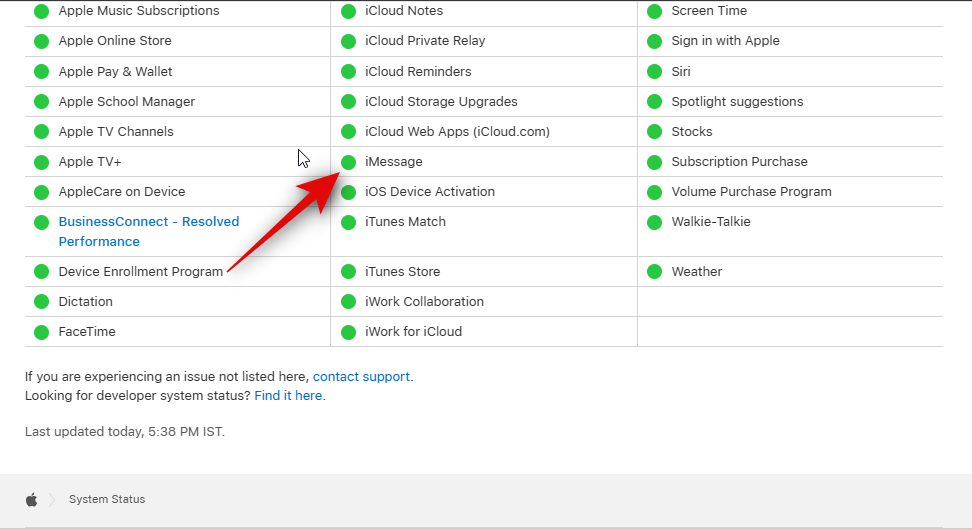Click the status dot for Spotlight suggestions
The image size is (972, 529).
pos(655,102)
